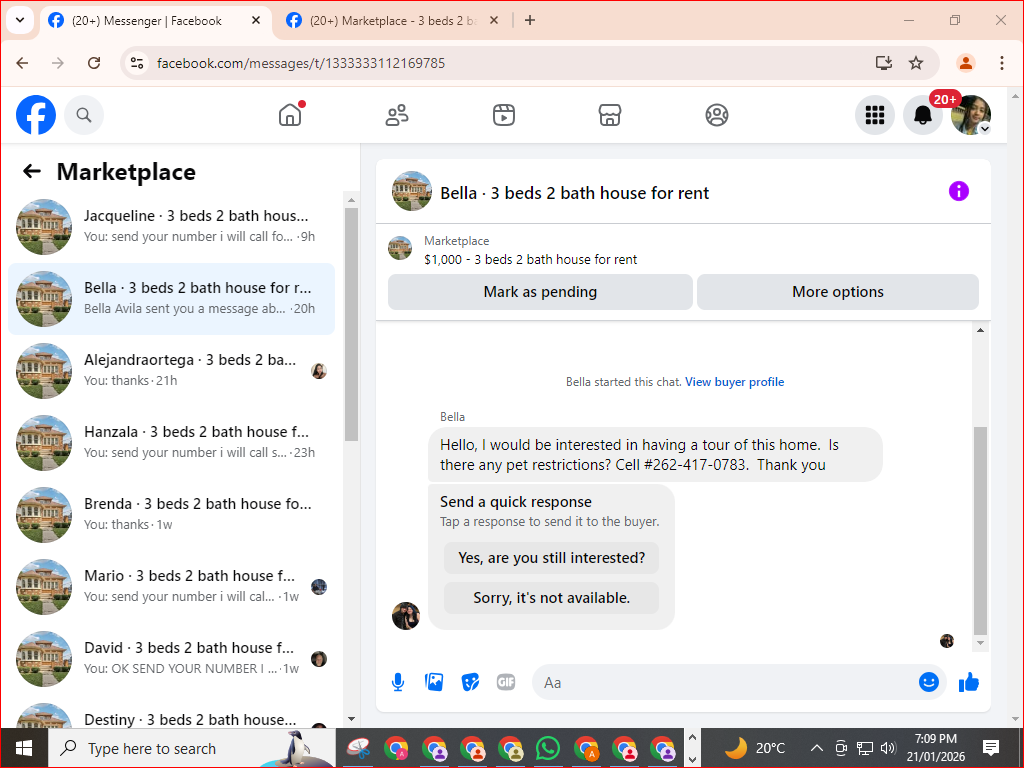The image size is (1024, 768).
Task: Record a voice clip with microphone icon
Action: tap(398, 682)
